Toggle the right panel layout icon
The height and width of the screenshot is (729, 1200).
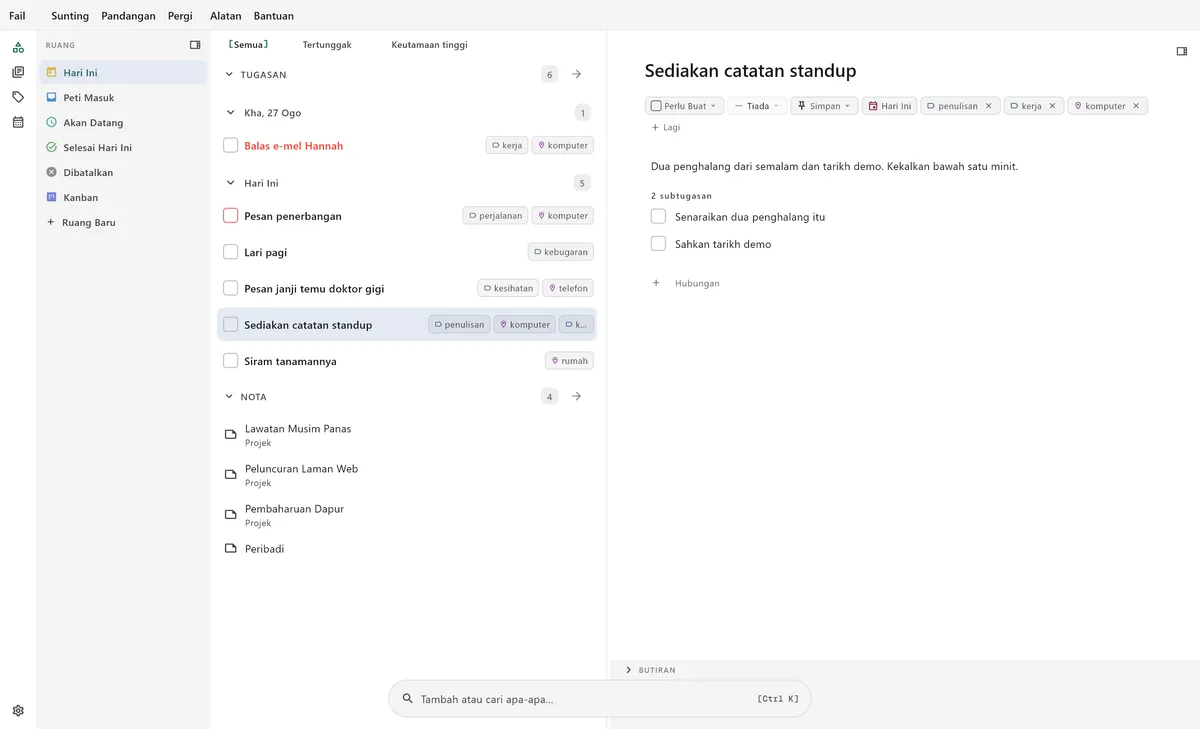1182,51
